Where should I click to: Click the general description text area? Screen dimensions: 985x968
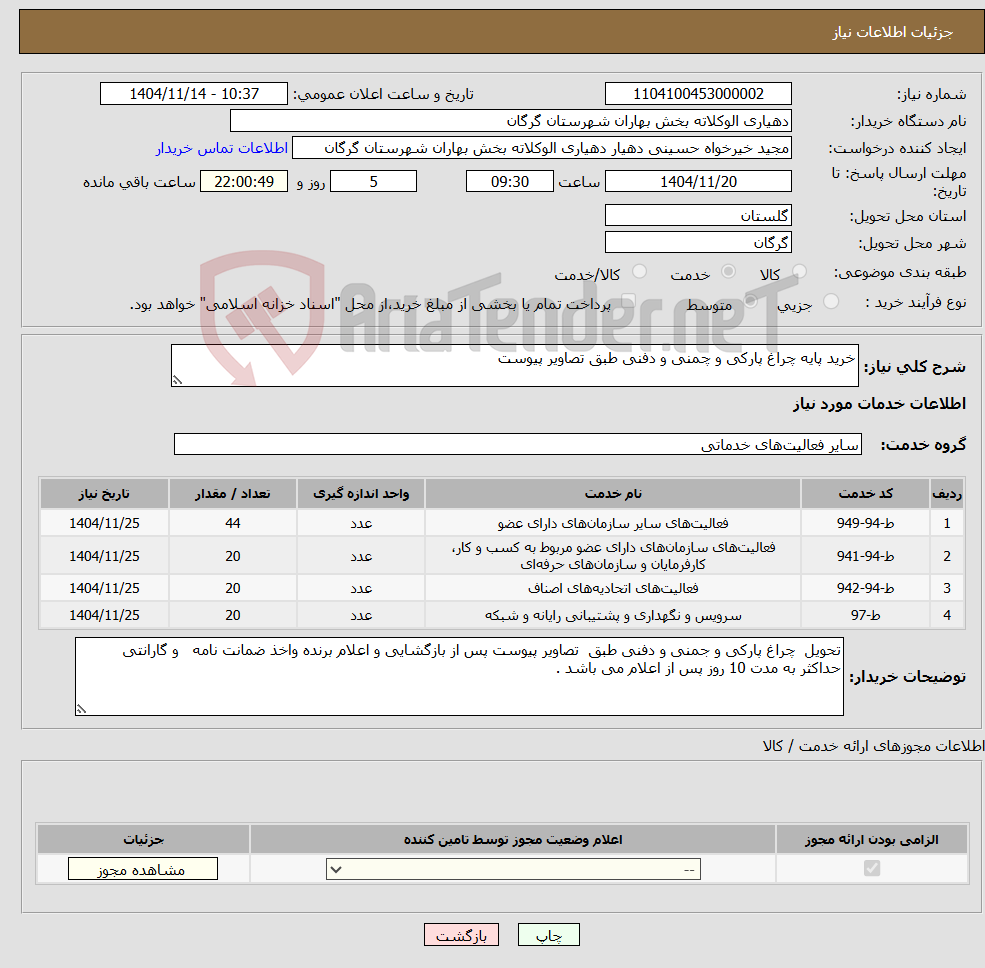click(514, 365)
